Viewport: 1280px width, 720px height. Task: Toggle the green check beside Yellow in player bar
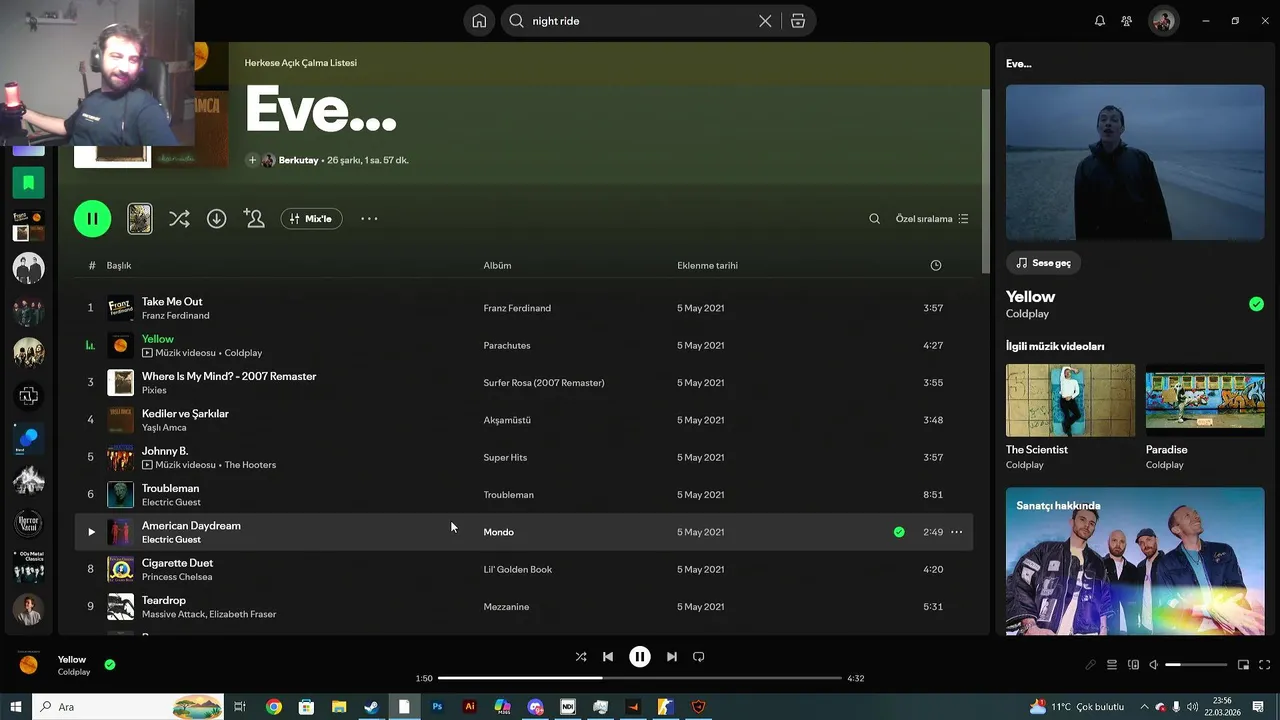point(110,664)
